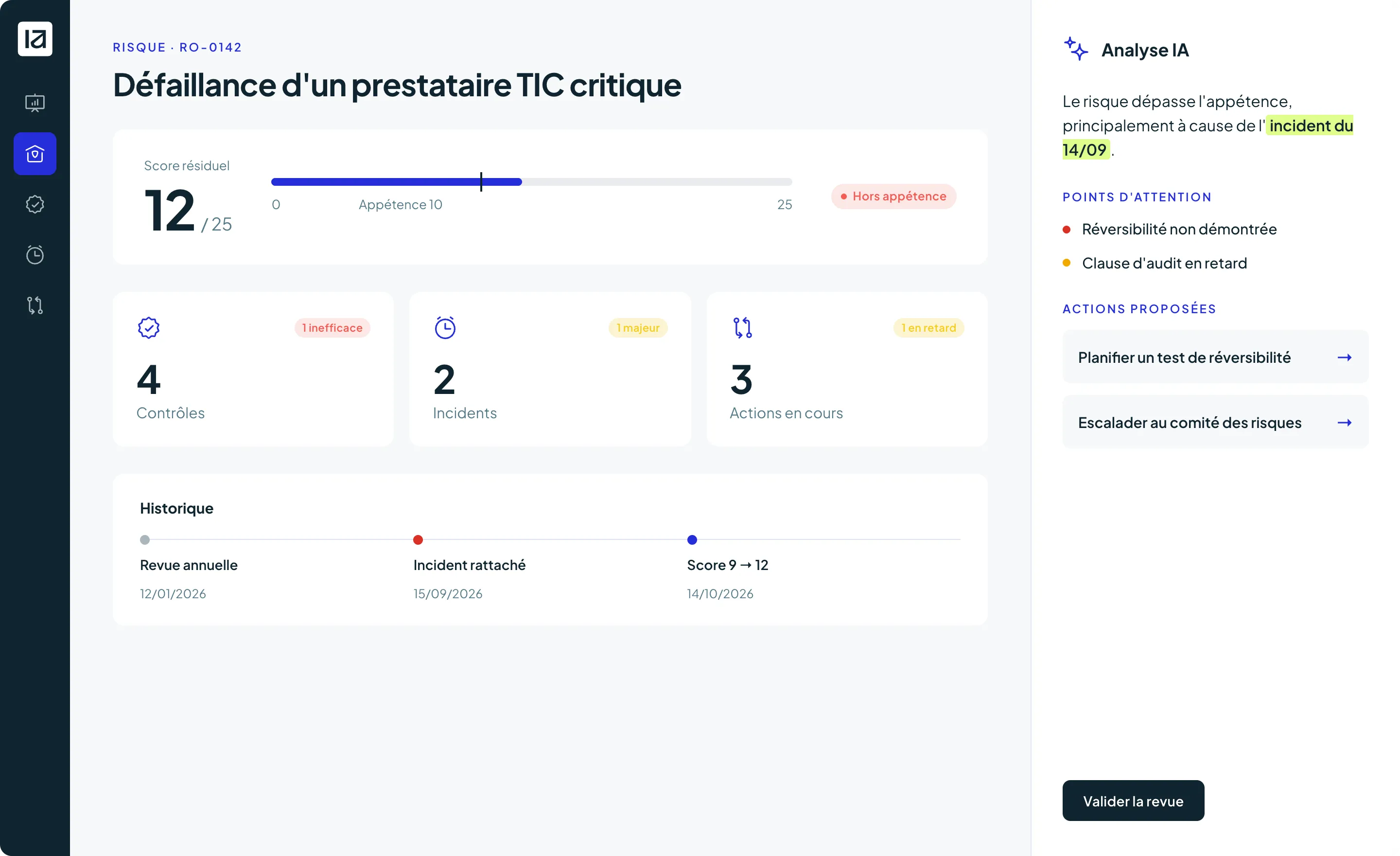Select the Incident rattaché timeline dot
Screen dimensions: 1400x856
tap(418, 540)
